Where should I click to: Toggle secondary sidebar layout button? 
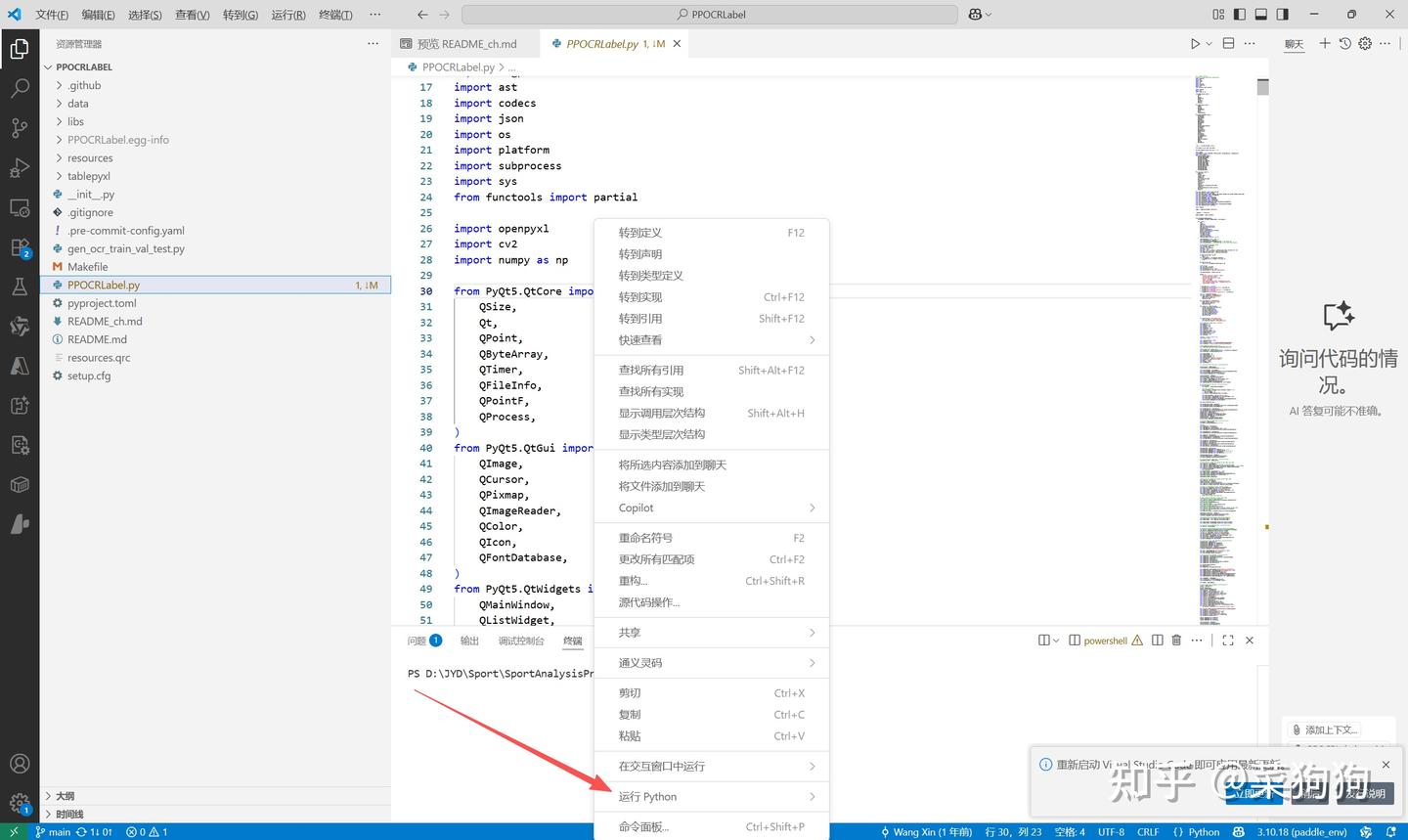tap(1283, 15)
